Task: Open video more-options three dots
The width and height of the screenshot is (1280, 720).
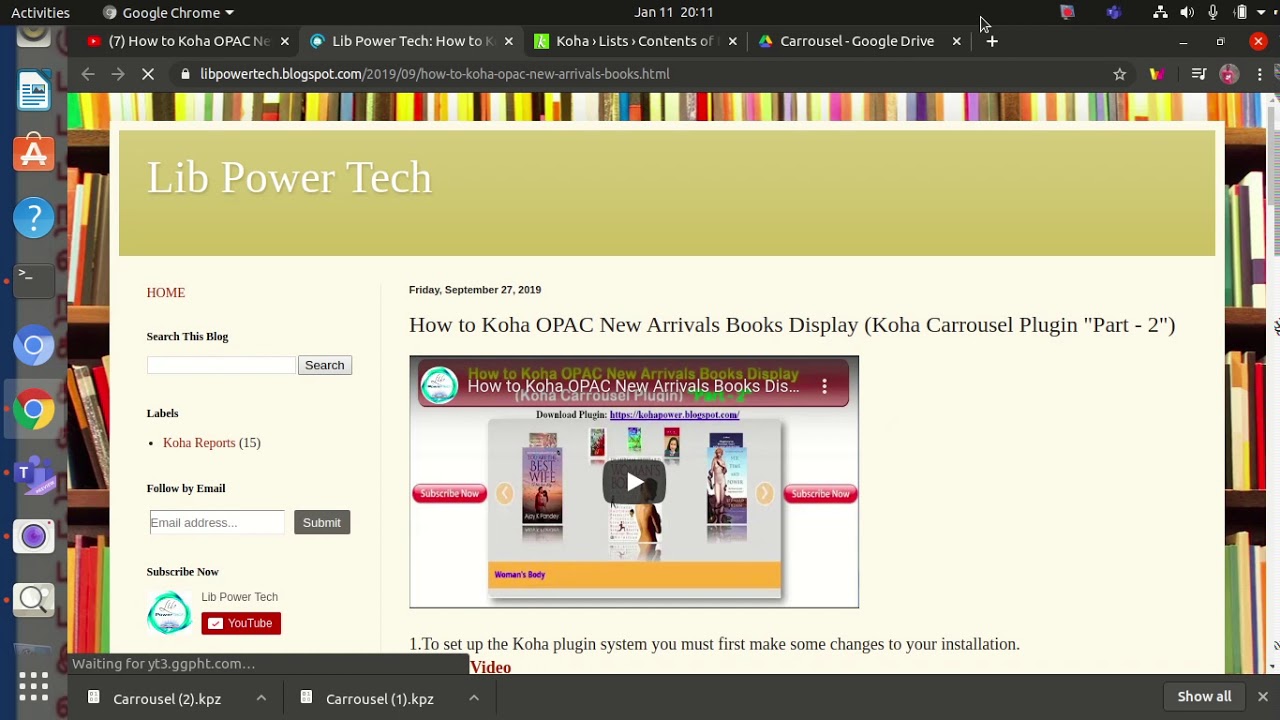Action: tap(824, 386)
